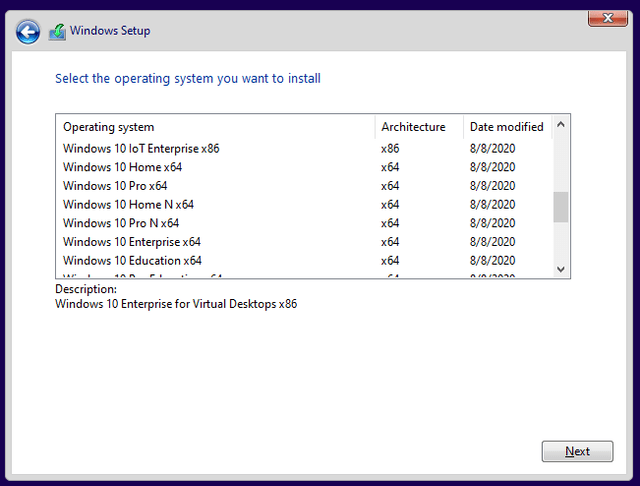Select Windows 10 Education x64
The height and width of the screenshot is (486, 640).
[304, 261]
